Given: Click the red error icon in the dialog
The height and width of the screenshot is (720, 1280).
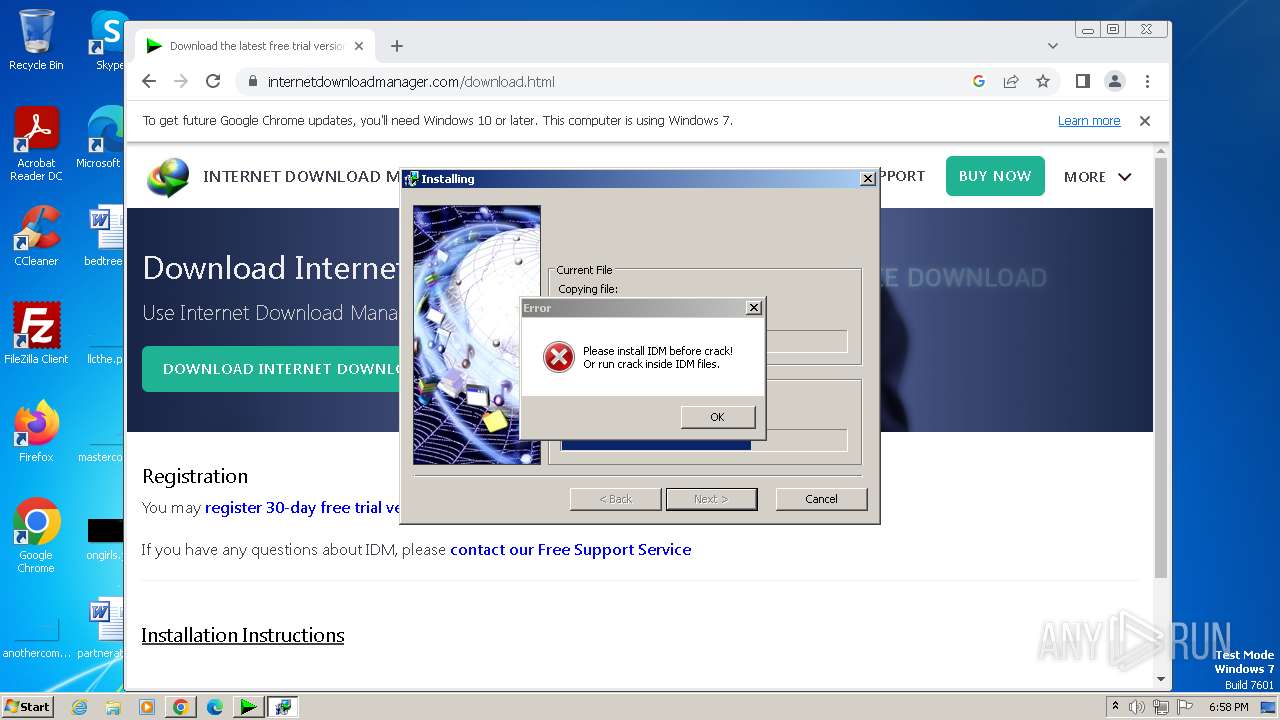Looking at the screenshot, I should coord(559,357).
